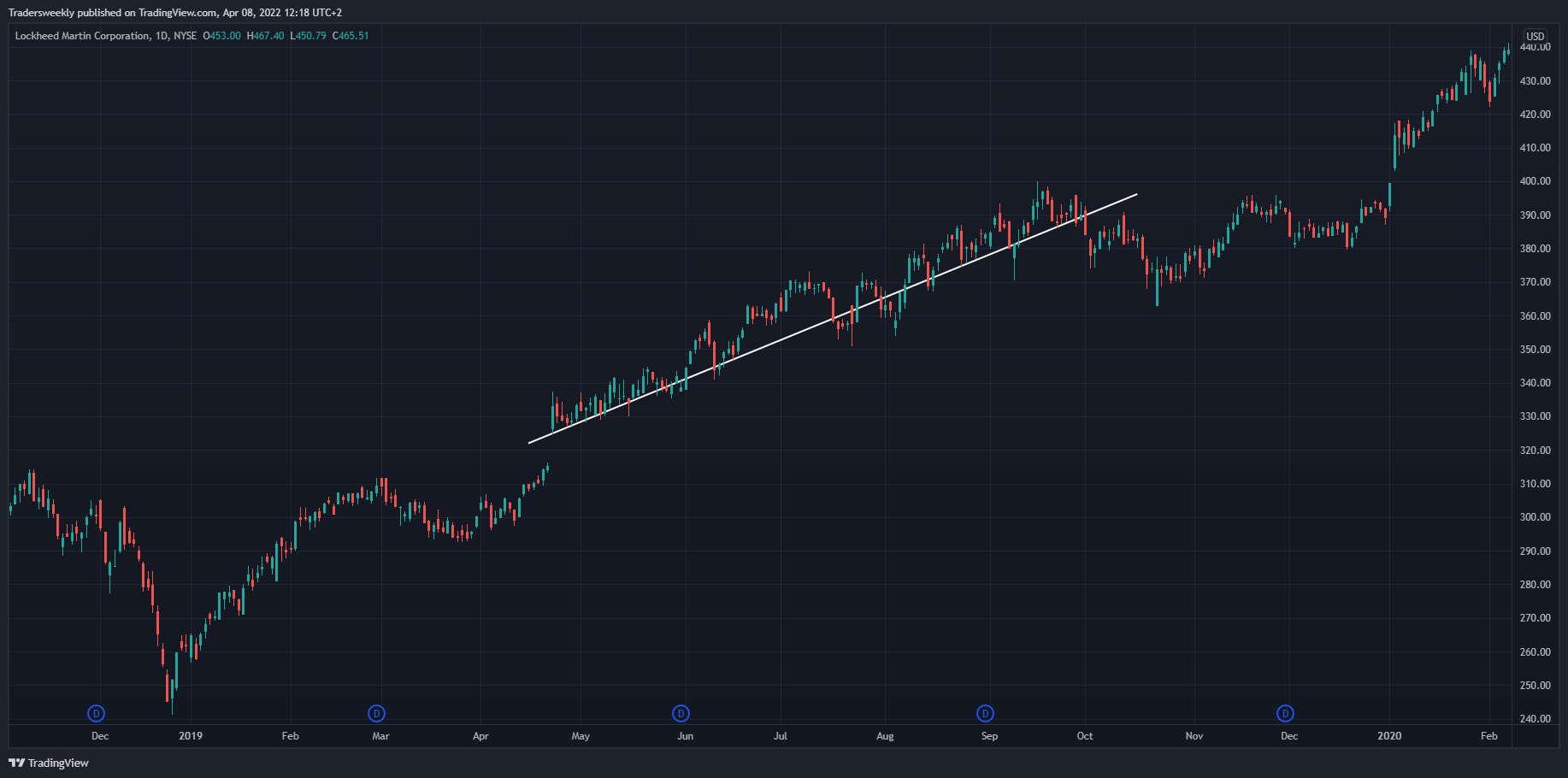Select the white trendline on the chart

click(833, 319)
